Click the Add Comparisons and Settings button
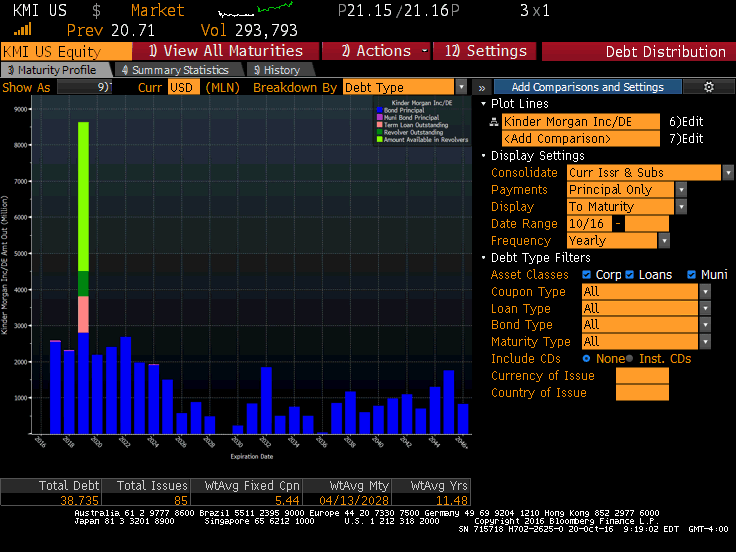The width and height of the screenshot is (736, 552). (588, 87)
